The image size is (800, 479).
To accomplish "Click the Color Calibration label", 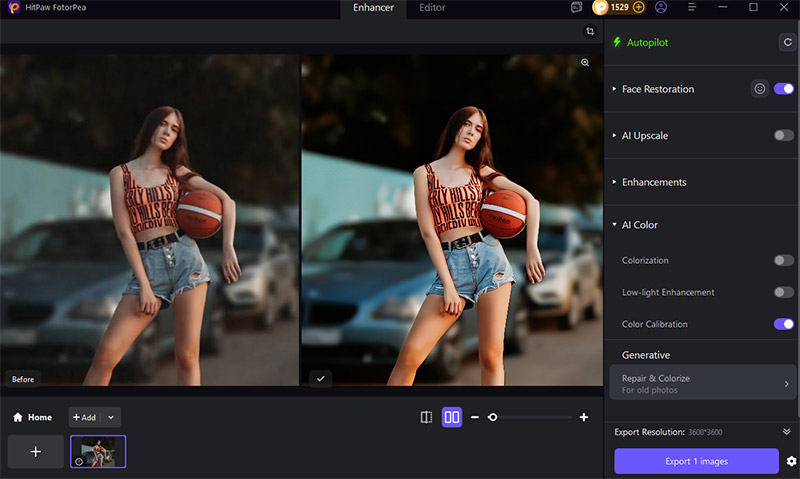I will (x=655, y=324).
